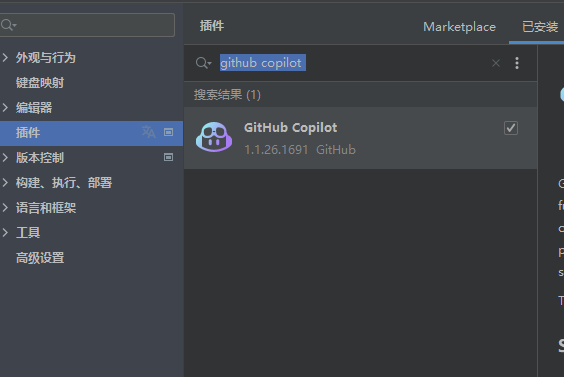
Task: Expand the 构建、执行、部署 settings group
Action: tap(5, 182)
